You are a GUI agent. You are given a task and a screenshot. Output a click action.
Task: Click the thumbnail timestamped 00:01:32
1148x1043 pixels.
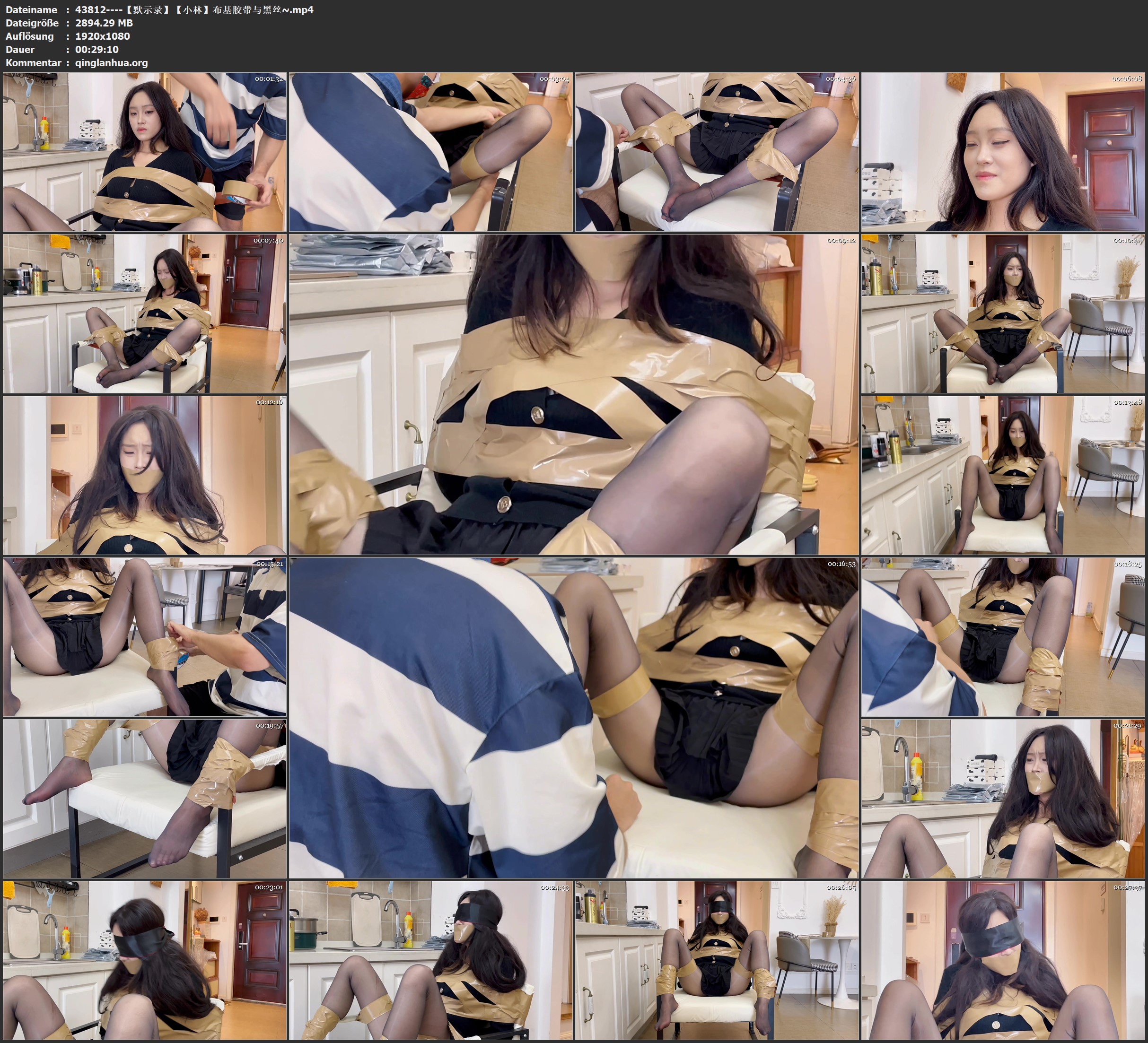click(x=145, y=151)
